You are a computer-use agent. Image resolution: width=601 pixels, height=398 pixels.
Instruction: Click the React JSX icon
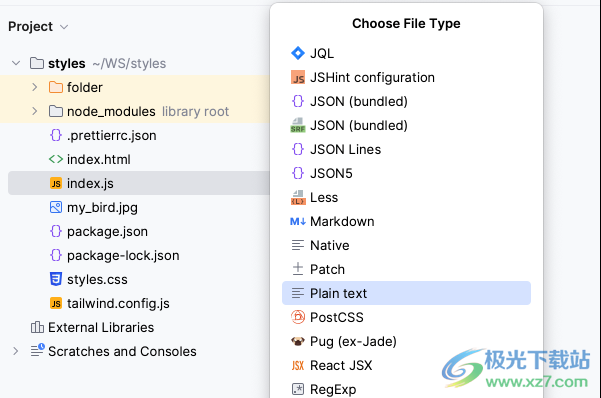click(x=298, y=365)
